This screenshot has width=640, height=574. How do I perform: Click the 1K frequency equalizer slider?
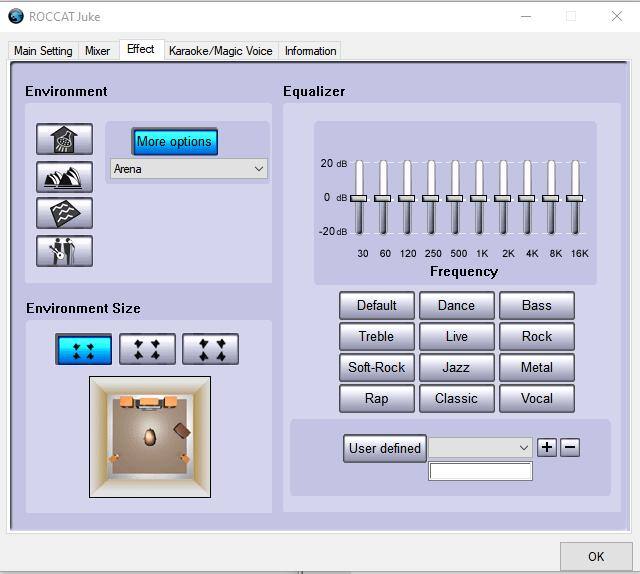coord(479,198)
